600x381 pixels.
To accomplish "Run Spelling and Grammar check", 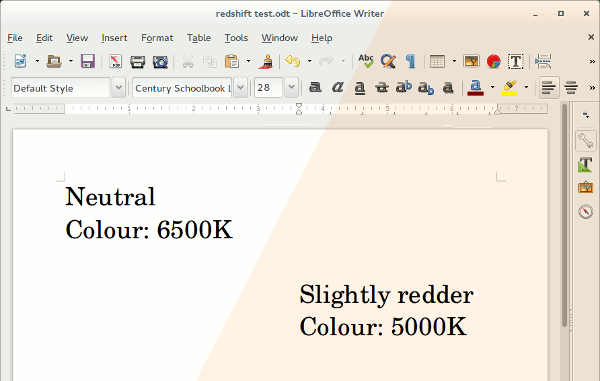I will pos(366,61).
